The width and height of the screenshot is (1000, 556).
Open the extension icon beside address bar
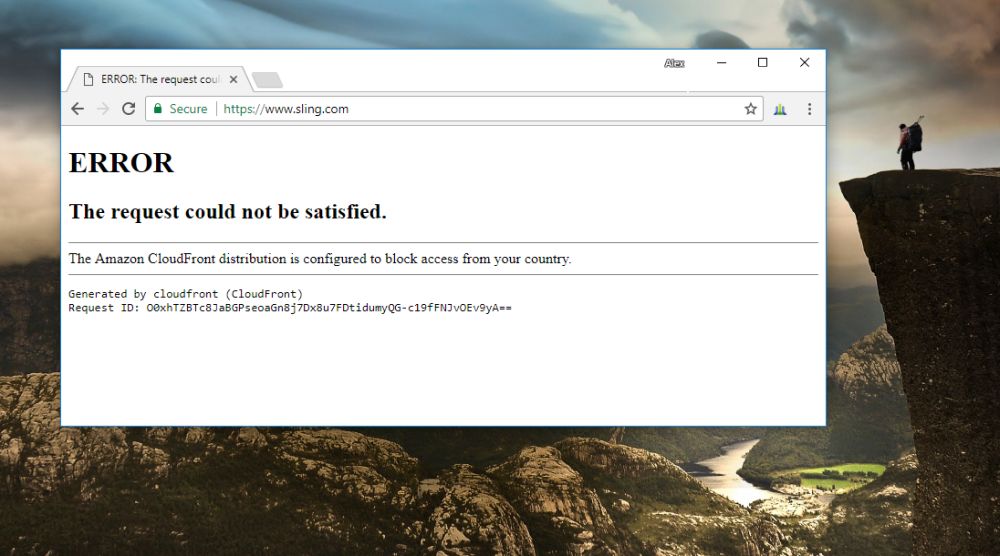(780, 110)
